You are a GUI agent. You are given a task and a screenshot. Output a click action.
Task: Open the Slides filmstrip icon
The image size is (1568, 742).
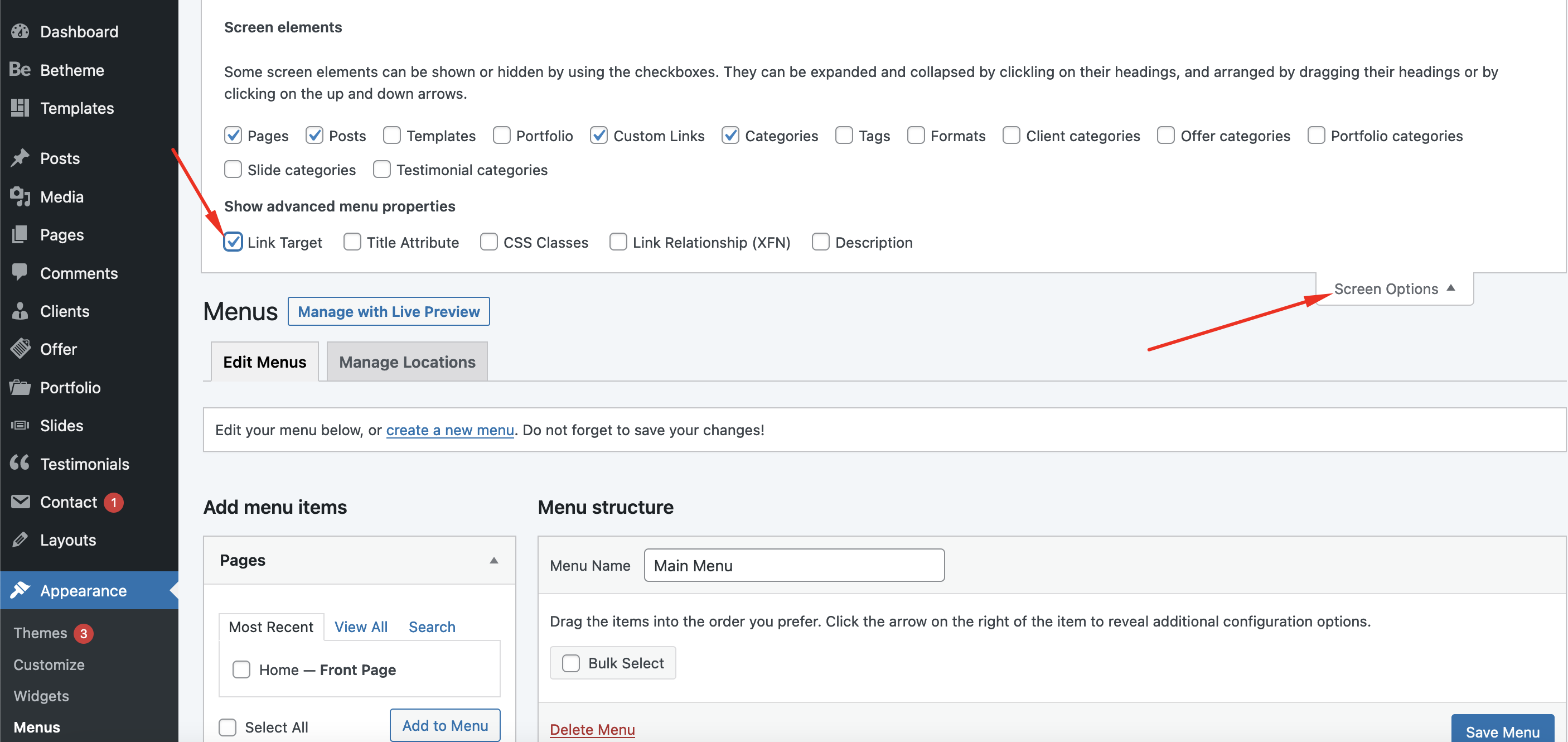pos(20,425)
